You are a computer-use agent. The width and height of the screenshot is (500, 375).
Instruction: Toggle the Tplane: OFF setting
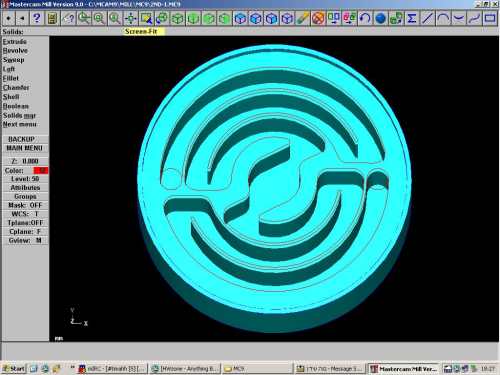click(25, 223)
